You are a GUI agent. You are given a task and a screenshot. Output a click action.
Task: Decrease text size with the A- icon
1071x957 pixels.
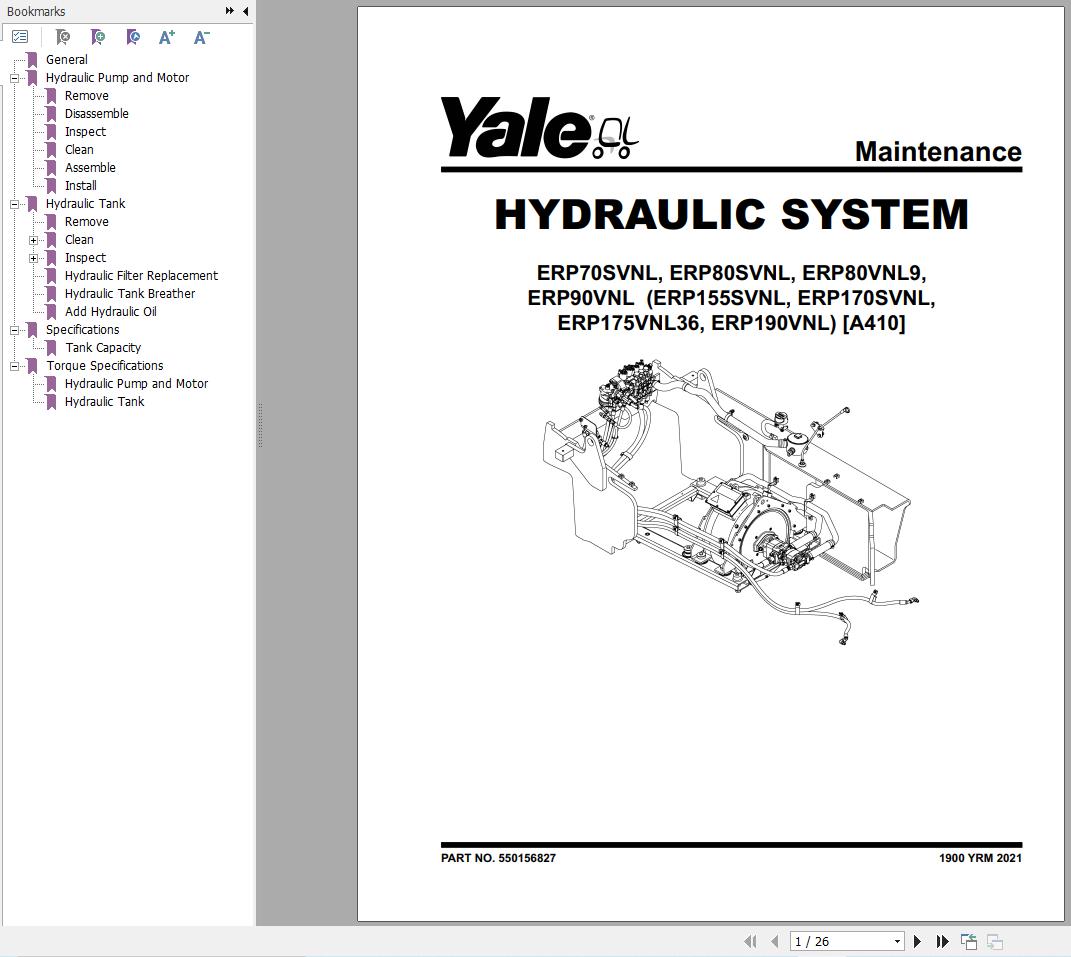200,37
